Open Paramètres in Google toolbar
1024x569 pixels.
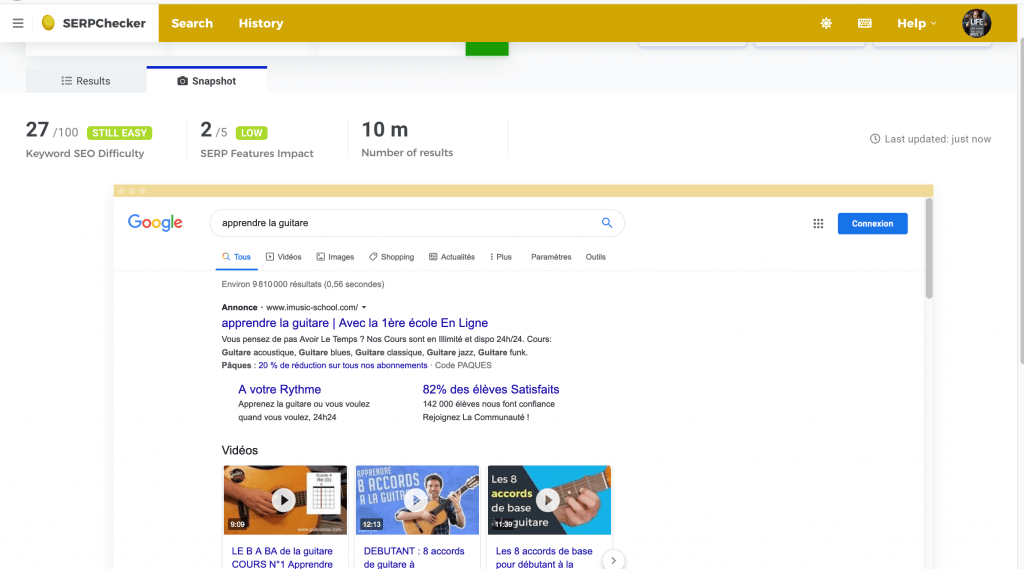pyautogui.click(x=551, y=257)
